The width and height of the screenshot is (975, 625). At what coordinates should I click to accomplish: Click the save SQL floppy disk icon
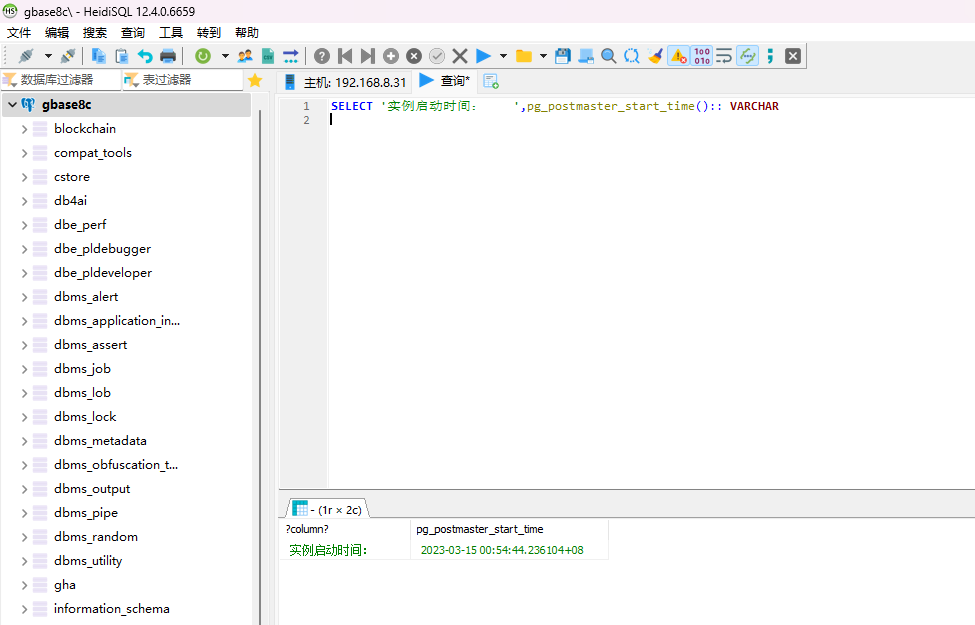[563, 56]
